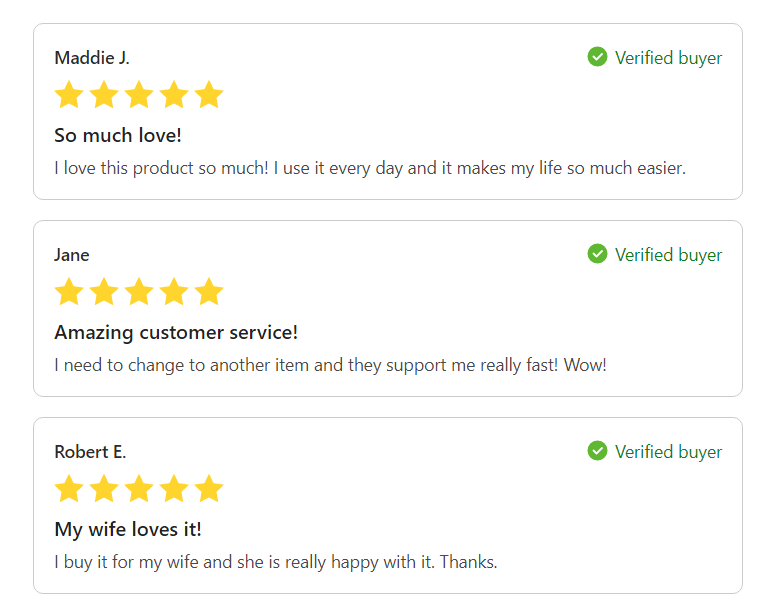The image size is (779, 611).
Task: Click the Verified buyer text on Maddie J.'s review
Action: pos(668,58)
